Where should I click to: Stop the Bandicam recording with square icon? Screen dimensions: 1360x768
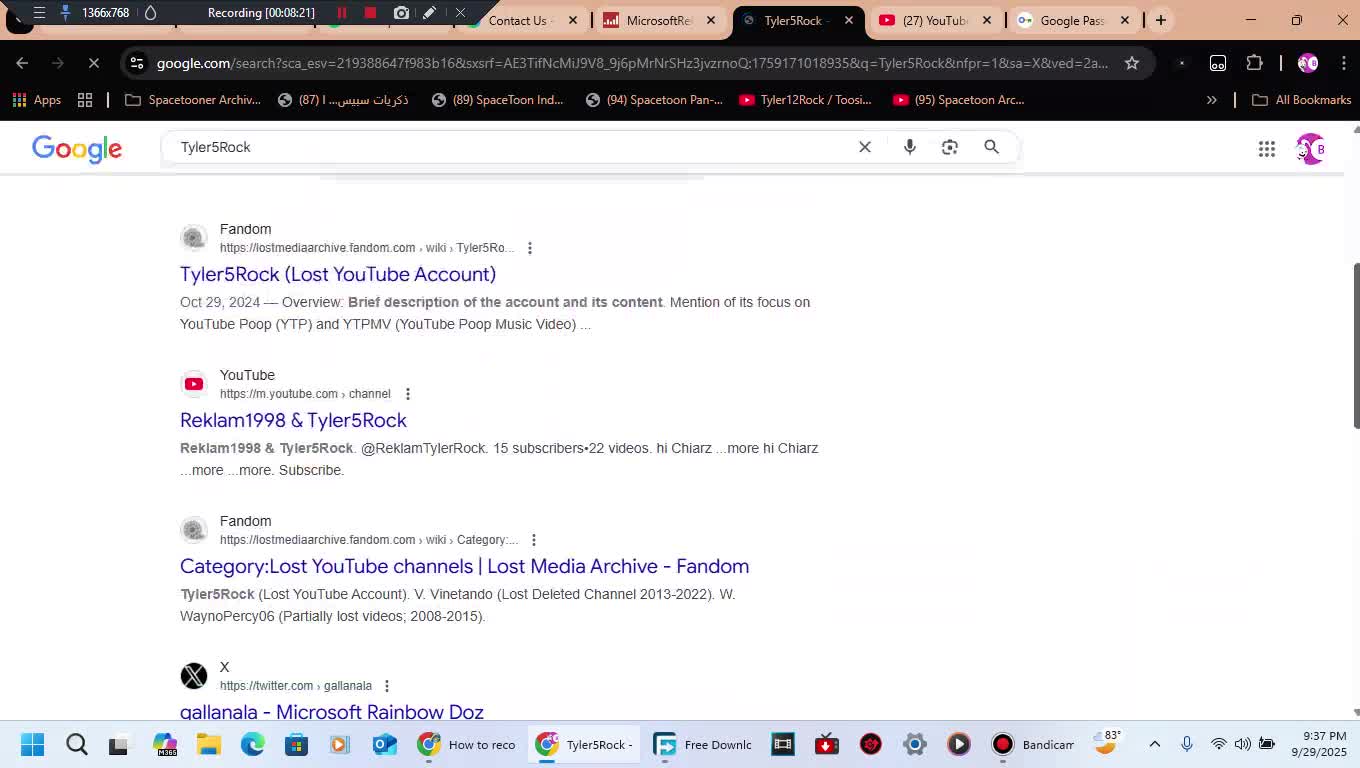click(368, 13)
